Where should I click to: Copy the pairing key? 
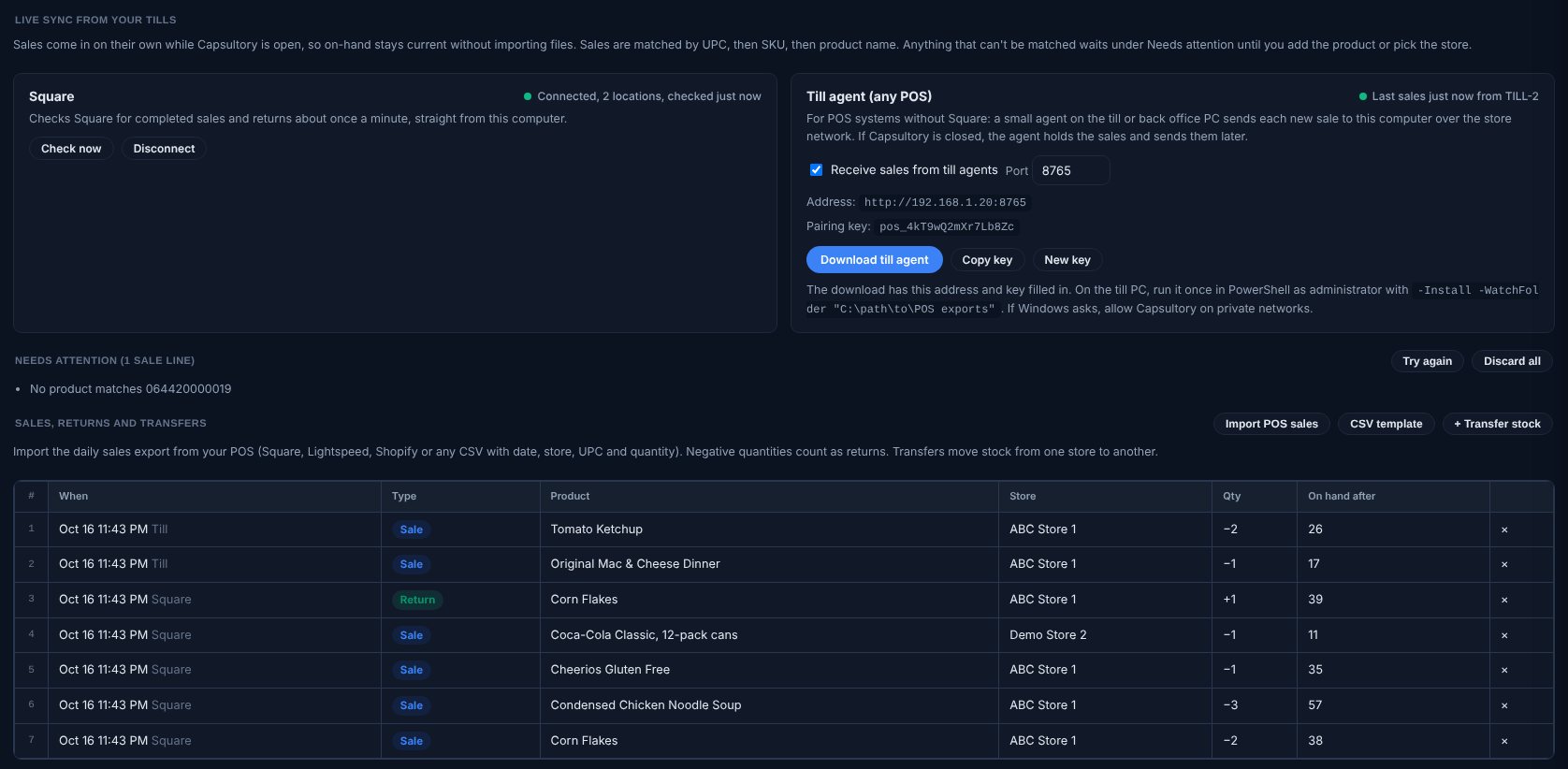[x=987, y=260]
